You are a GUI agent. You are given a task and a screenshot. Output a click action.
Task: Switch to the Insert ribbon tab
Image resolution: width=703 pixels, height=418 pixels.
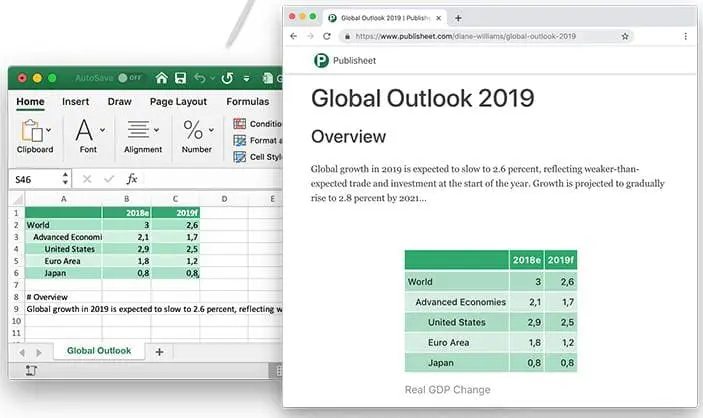click(x=75, y=102)
